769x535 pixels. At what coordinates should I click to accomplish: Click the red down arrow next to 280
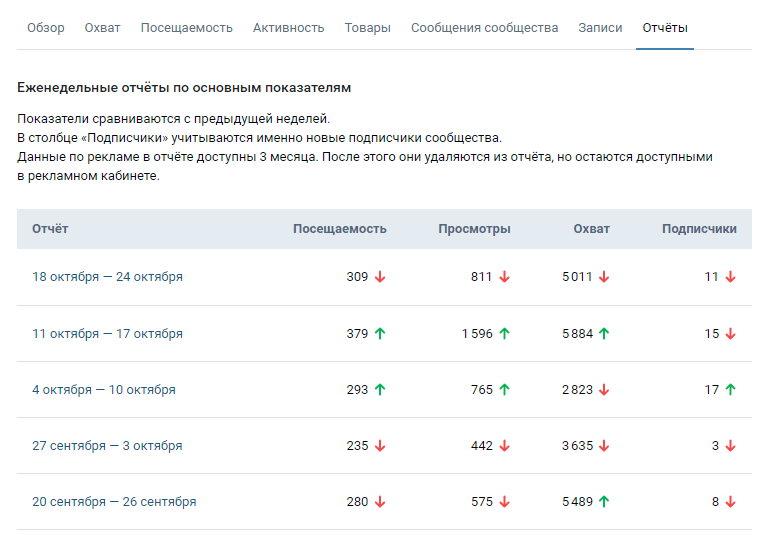(380, 502)
